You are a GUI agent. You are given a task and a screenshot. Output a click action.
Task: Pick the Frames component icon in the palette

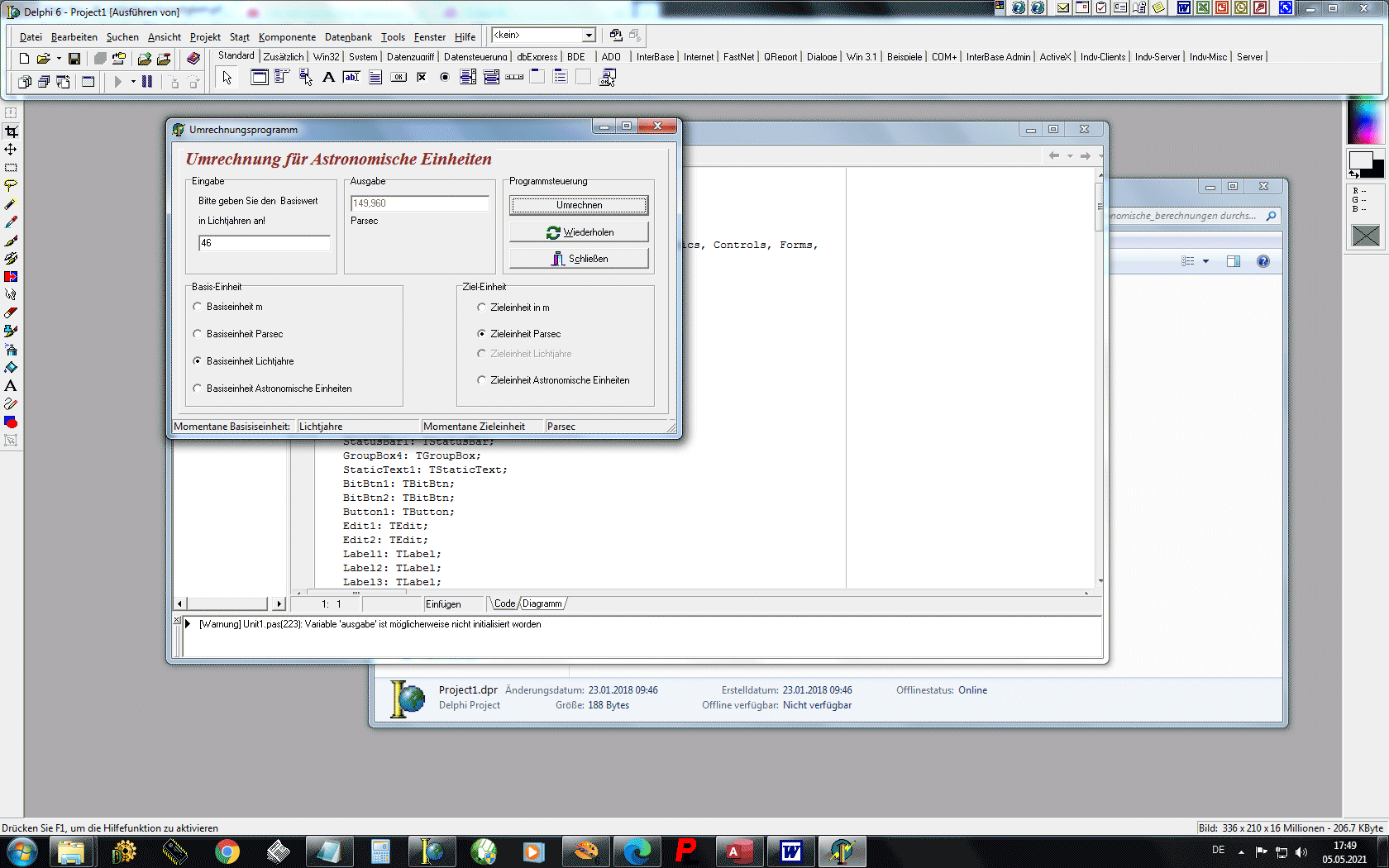(x=260, y=78)
